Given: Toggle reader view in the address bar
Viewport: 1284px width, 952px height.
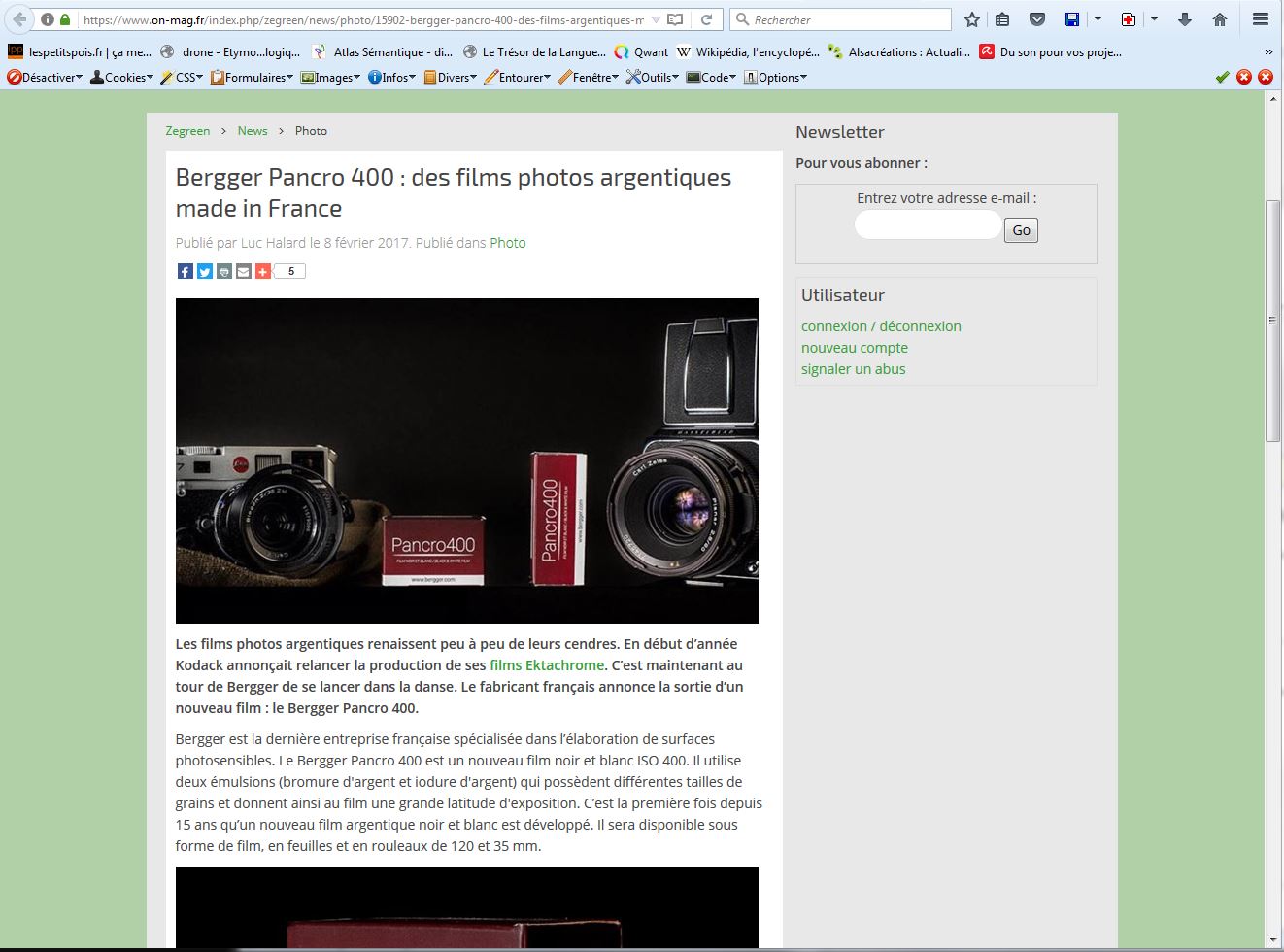Looking at the screenshot, I should pos(676,19).
